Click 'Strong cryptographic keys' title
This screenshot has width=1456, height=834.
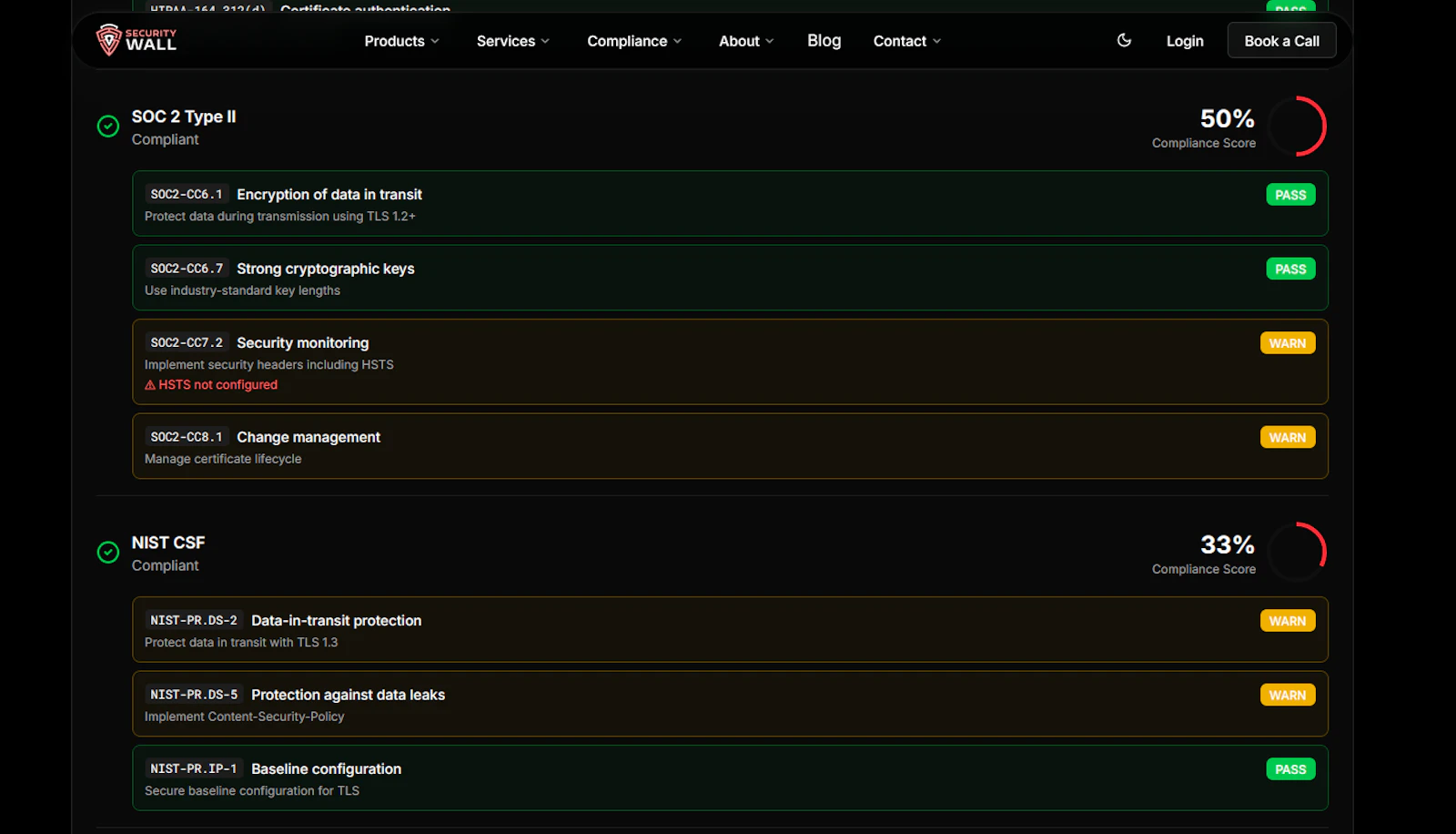coord(326,269)
